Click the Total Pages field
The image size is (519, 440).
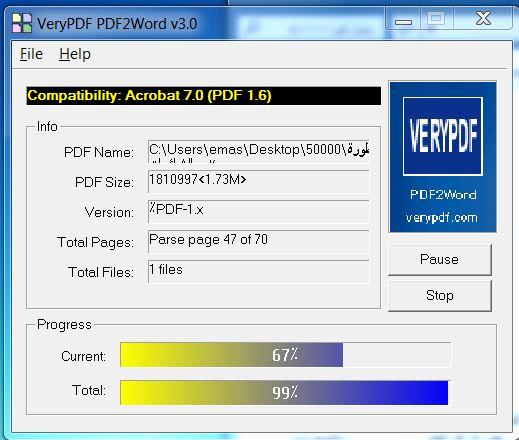click(259, 242)
